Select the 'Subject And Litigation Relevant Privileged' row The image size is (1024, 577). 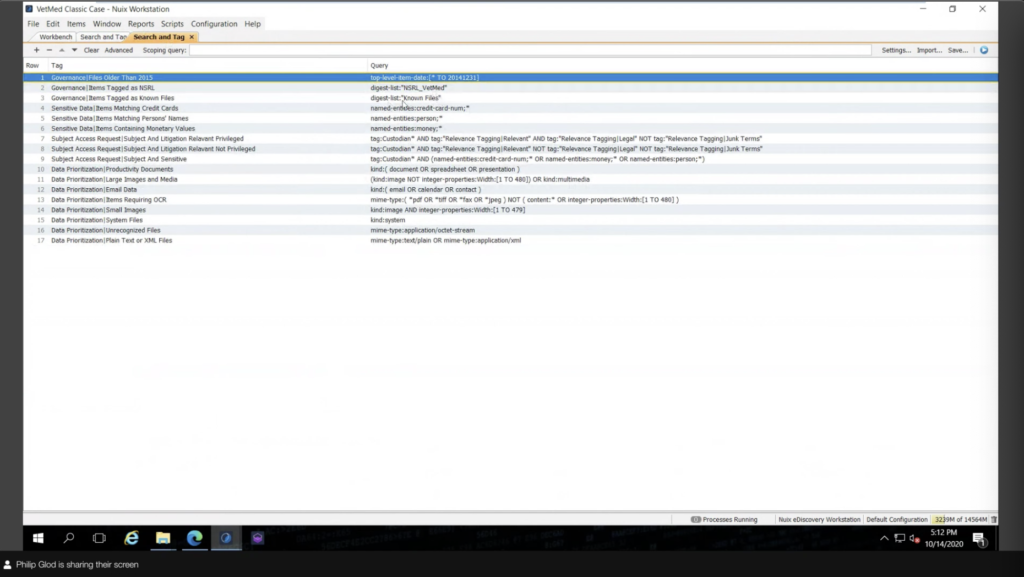pos(511,138)
